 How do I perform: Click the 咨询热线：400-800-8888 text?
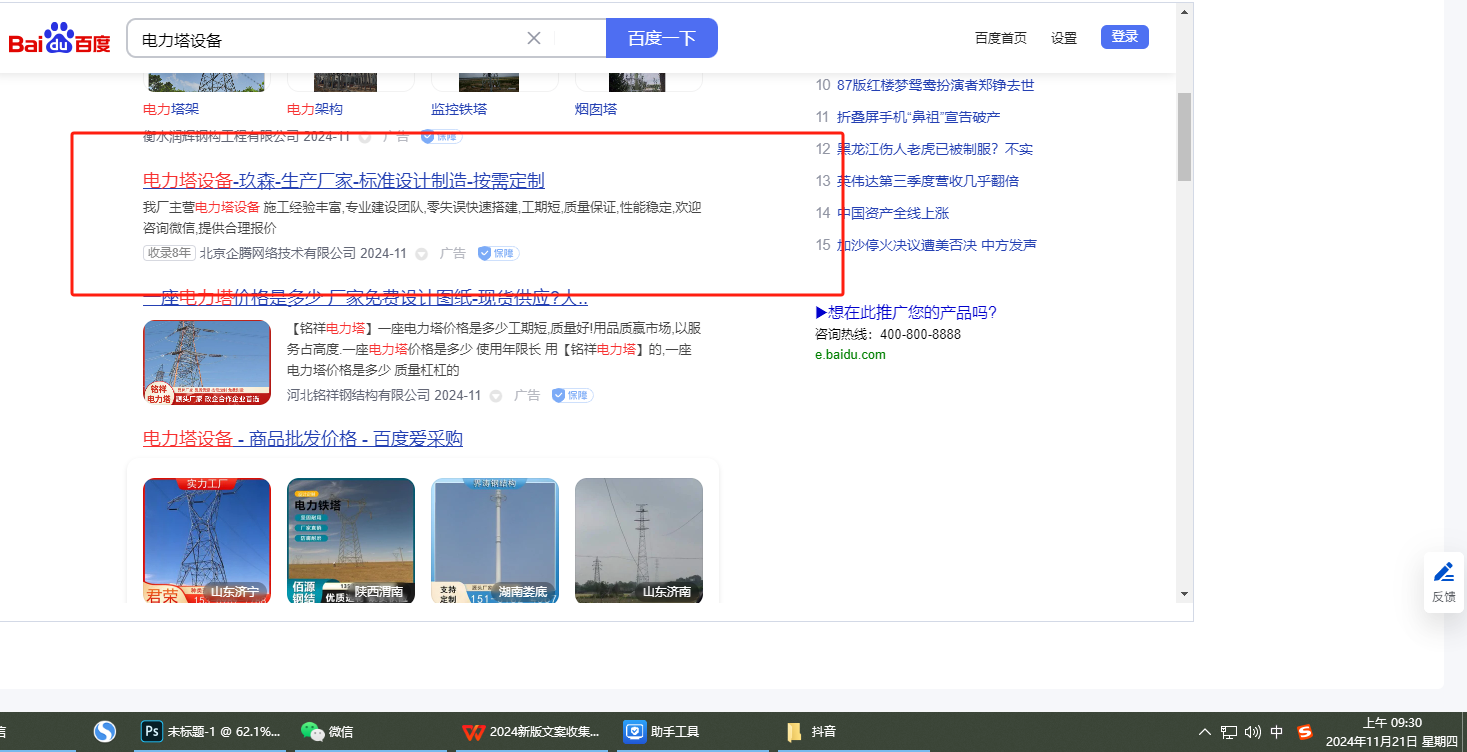888,334
